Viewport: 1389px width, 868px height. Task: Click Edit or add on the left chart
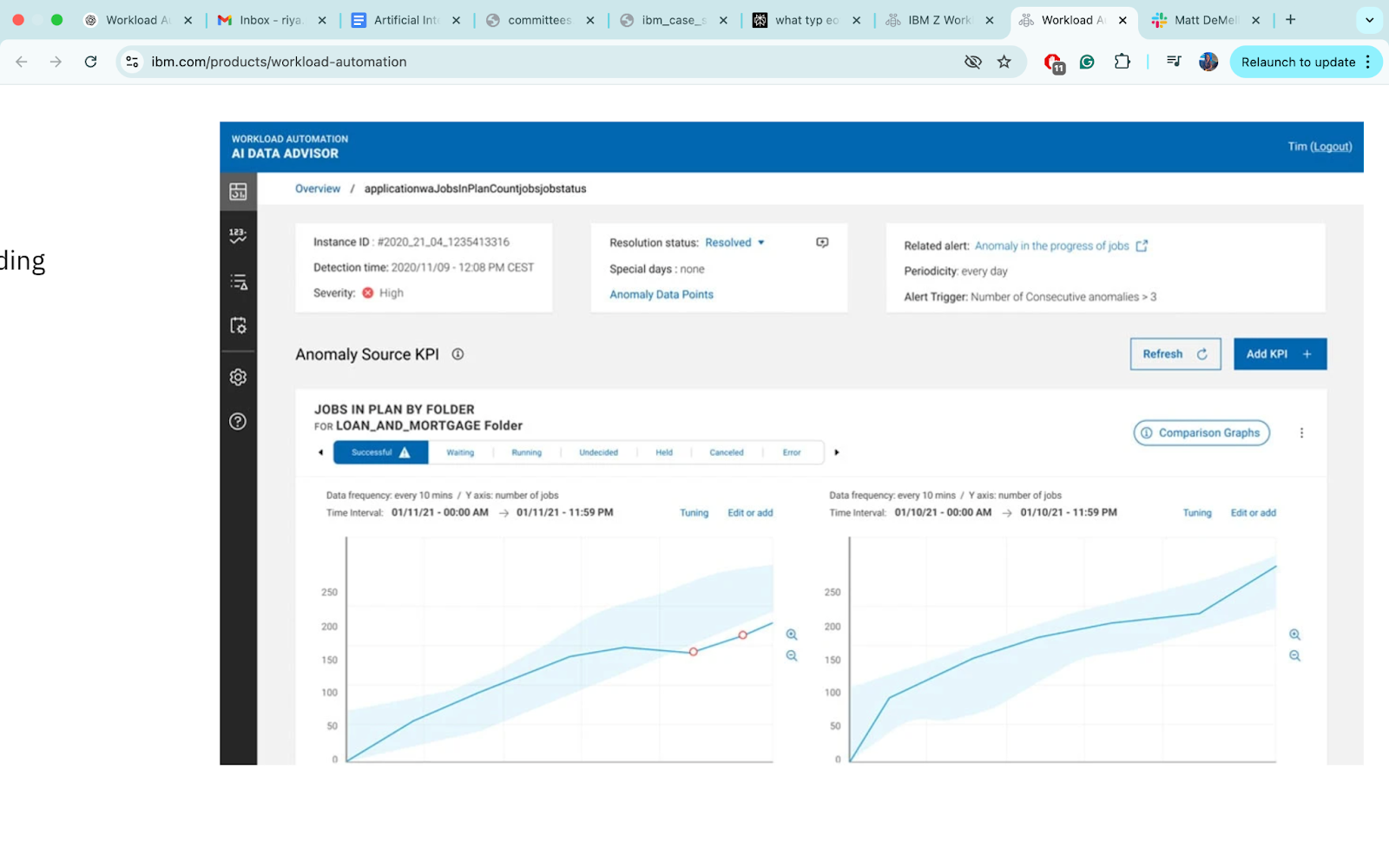(x=750, y=513)
